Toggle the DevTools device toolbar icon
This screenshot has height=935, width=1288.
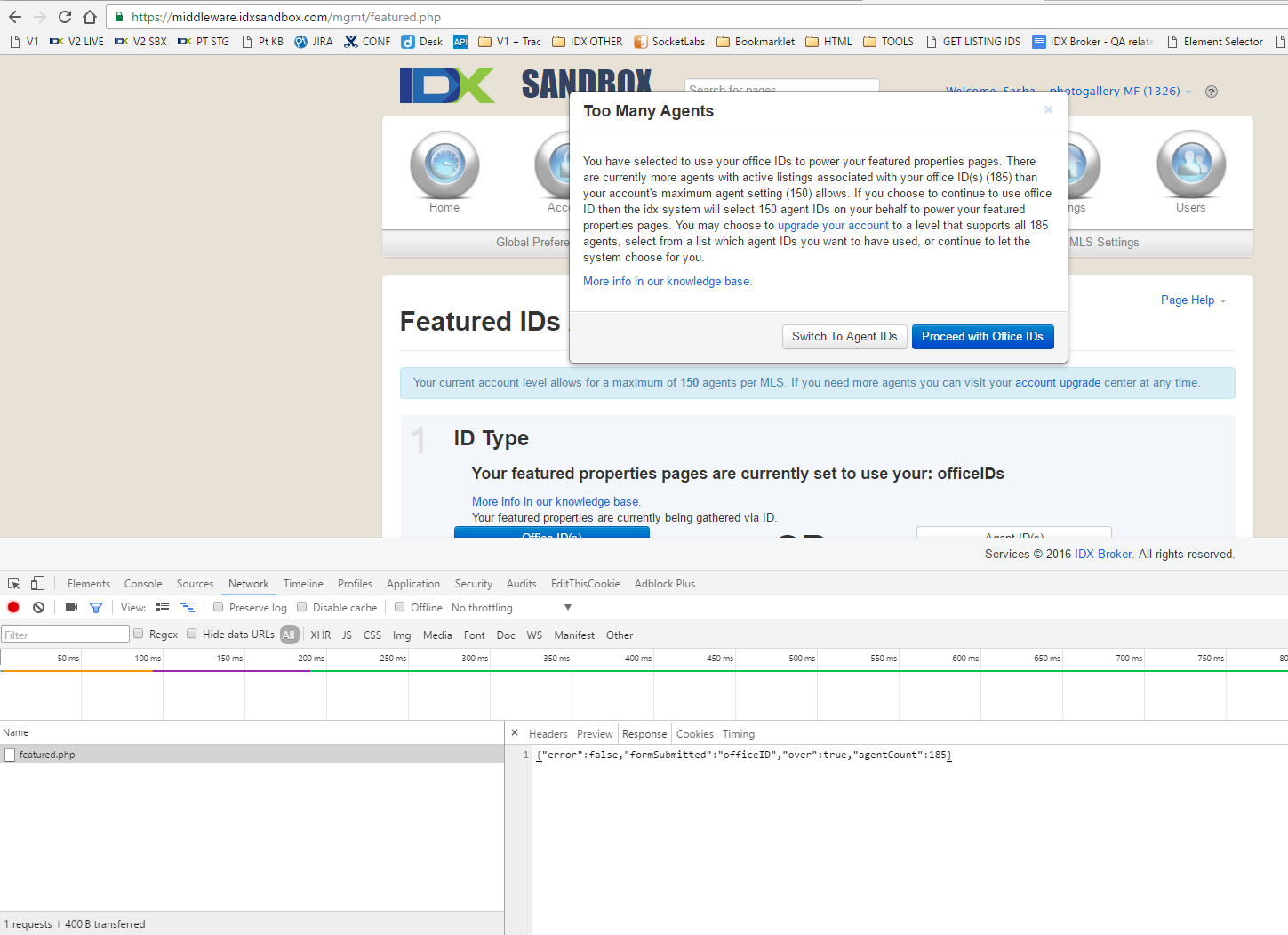coord(37,584)
